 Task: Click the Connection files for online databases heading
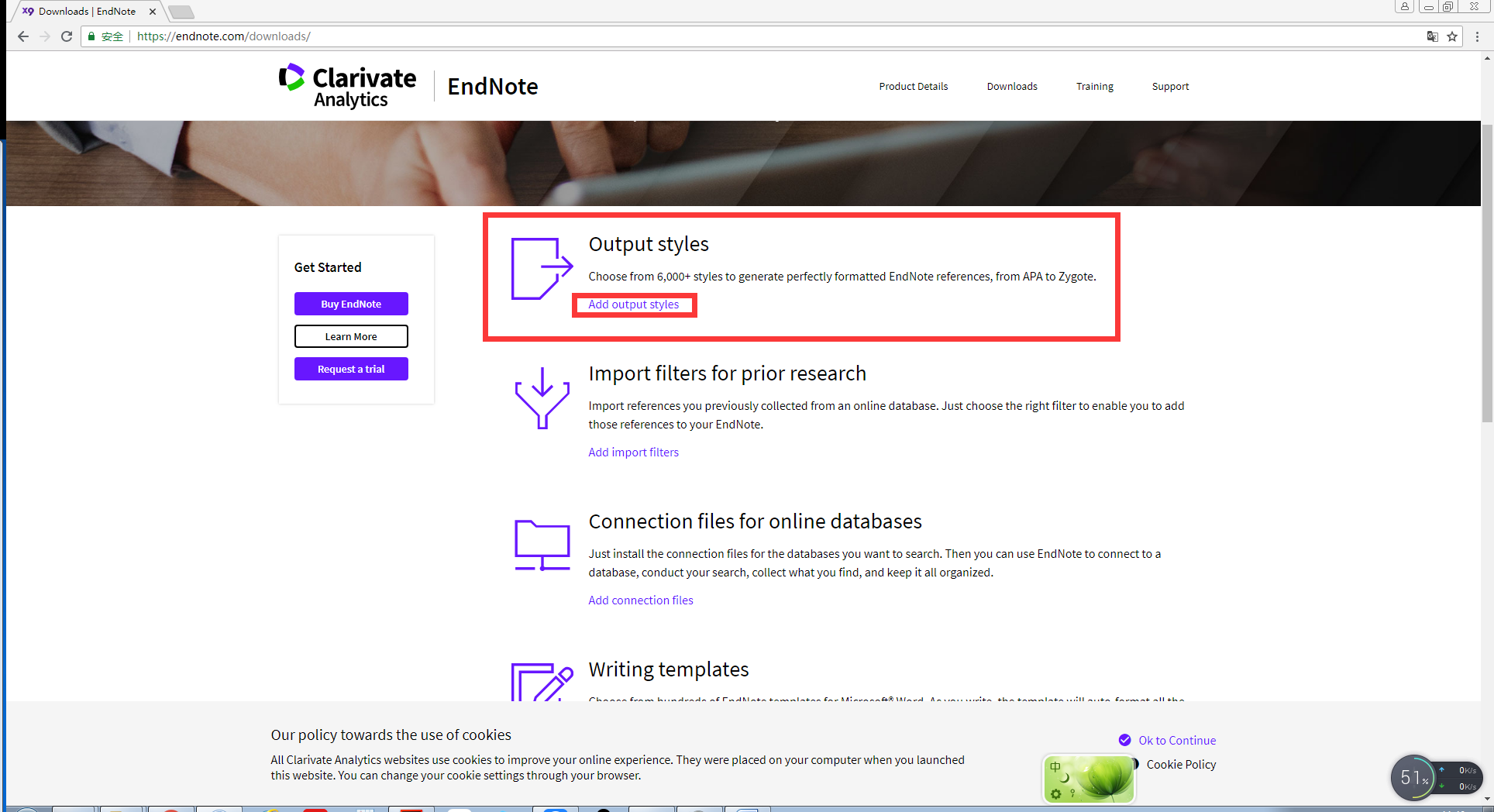pos(756,521)
